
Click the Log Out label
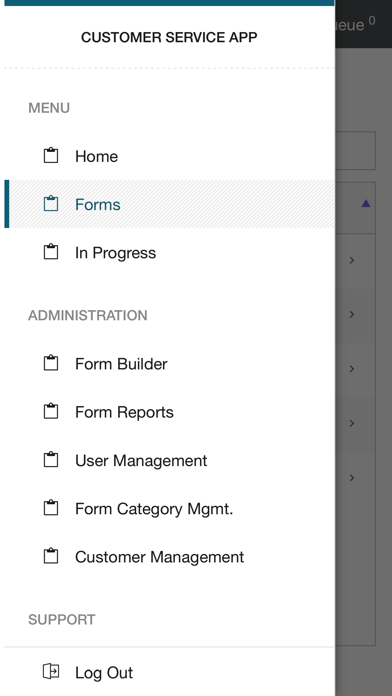(x=104, y=673)
